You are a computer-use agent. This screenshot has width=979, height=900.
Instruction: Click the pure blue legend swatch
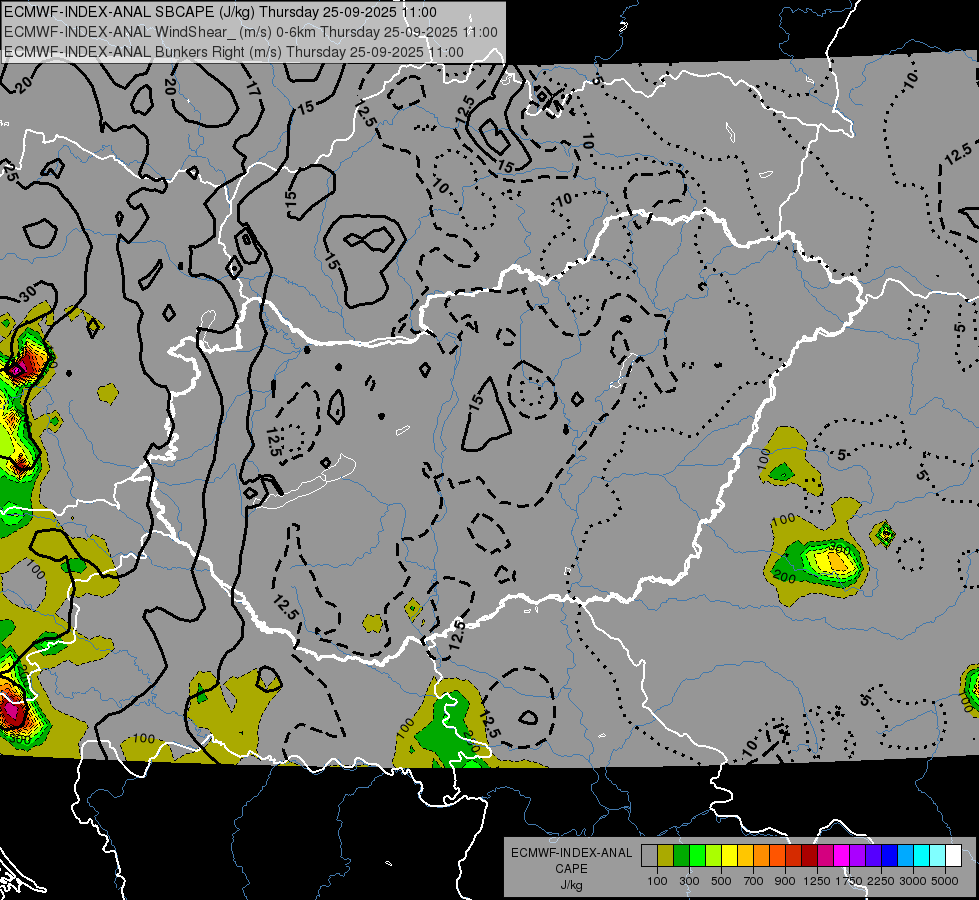(890, 855)
